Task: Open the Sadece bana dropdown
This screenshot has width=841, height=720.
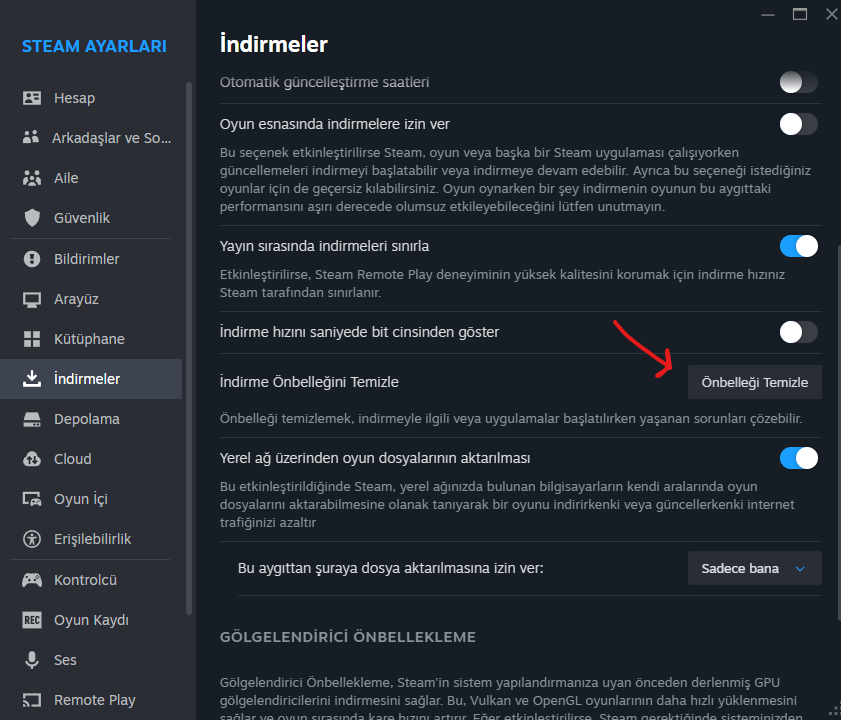Action: [x=755, y=568]
